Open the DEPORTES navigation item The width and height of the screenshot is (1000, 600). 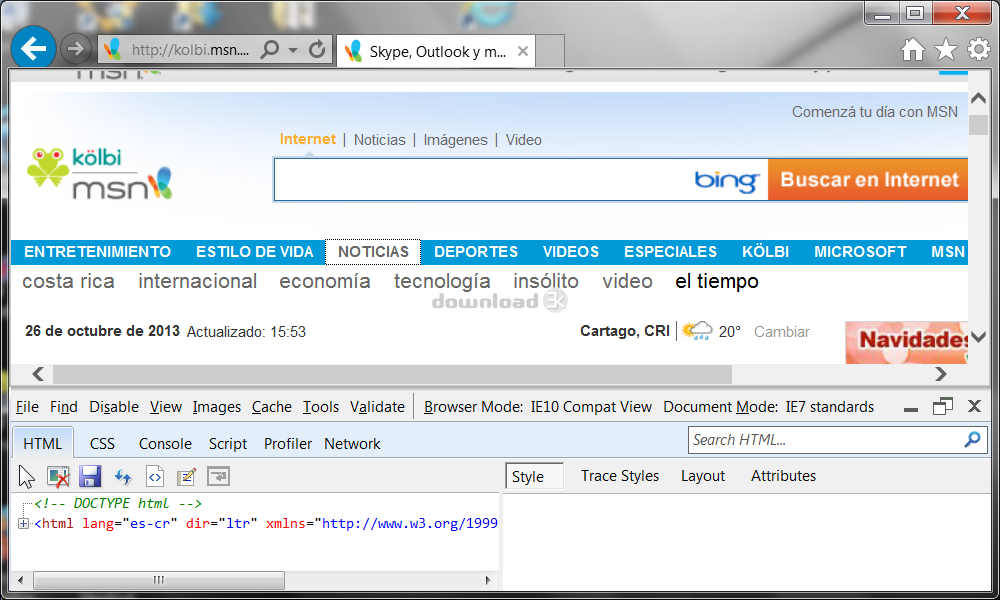(476, 252)
